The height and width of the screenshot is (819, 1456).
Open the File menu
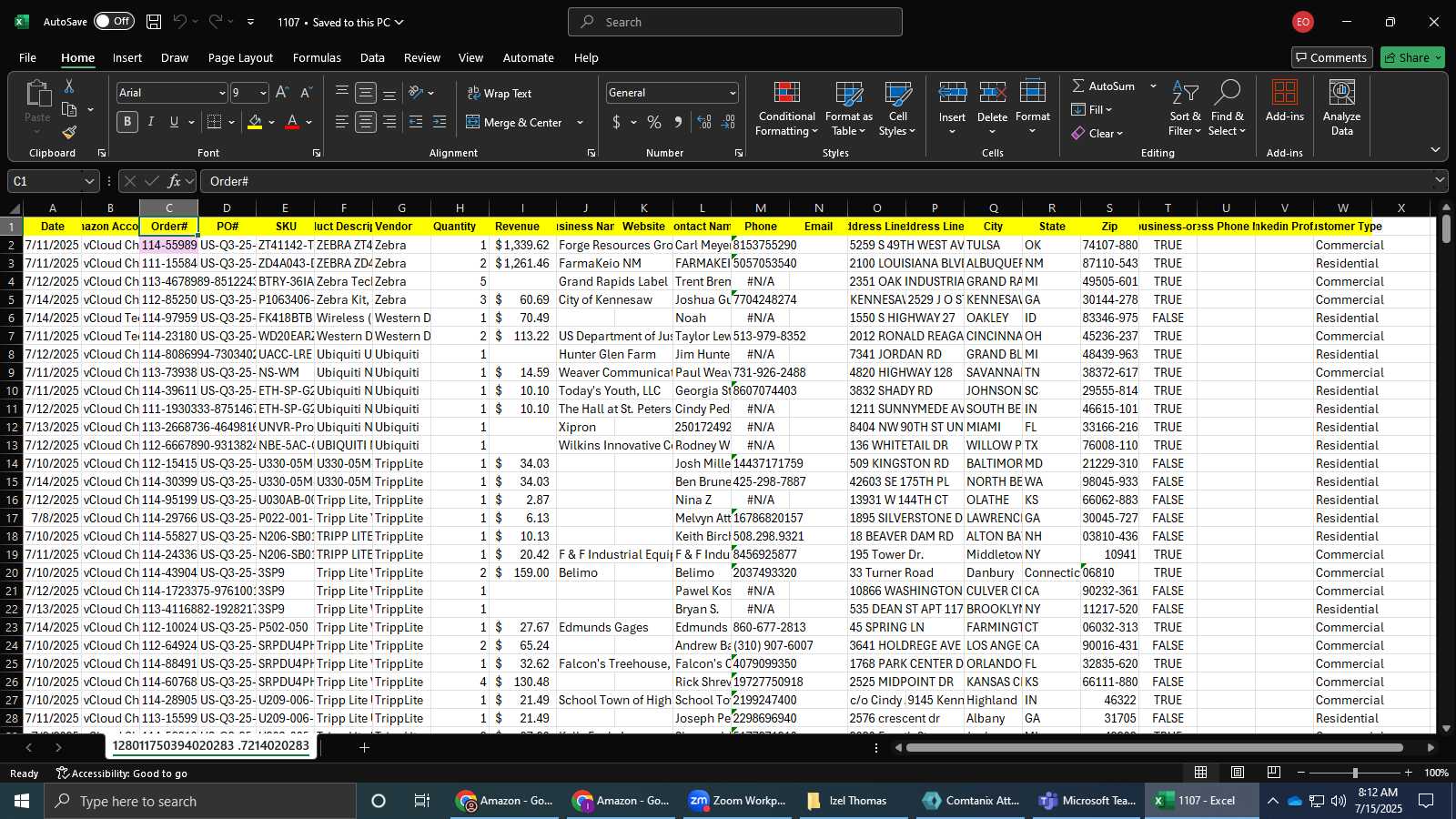pyautogui.click(x=27, y=57)
